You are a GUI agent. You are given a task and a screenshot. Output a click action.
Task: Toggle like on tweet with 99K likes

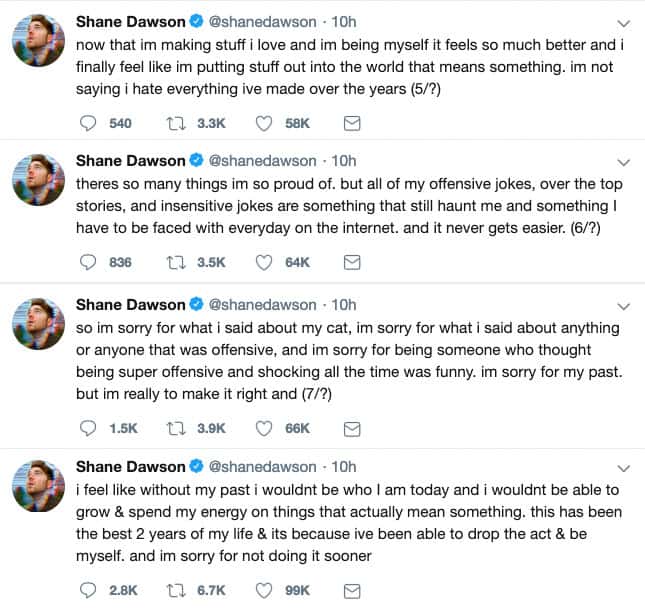(265, 591)
